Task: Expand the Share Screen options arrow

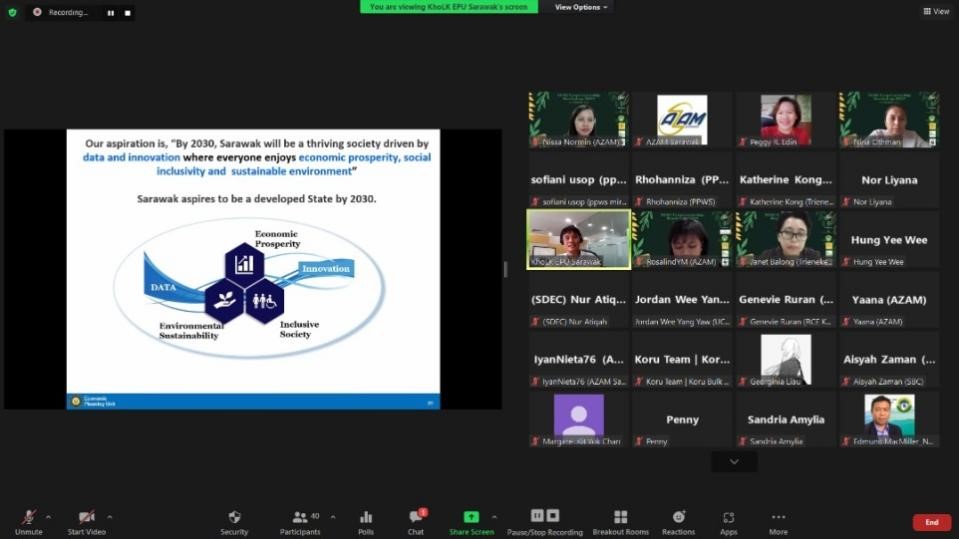Action: point(494,517)
